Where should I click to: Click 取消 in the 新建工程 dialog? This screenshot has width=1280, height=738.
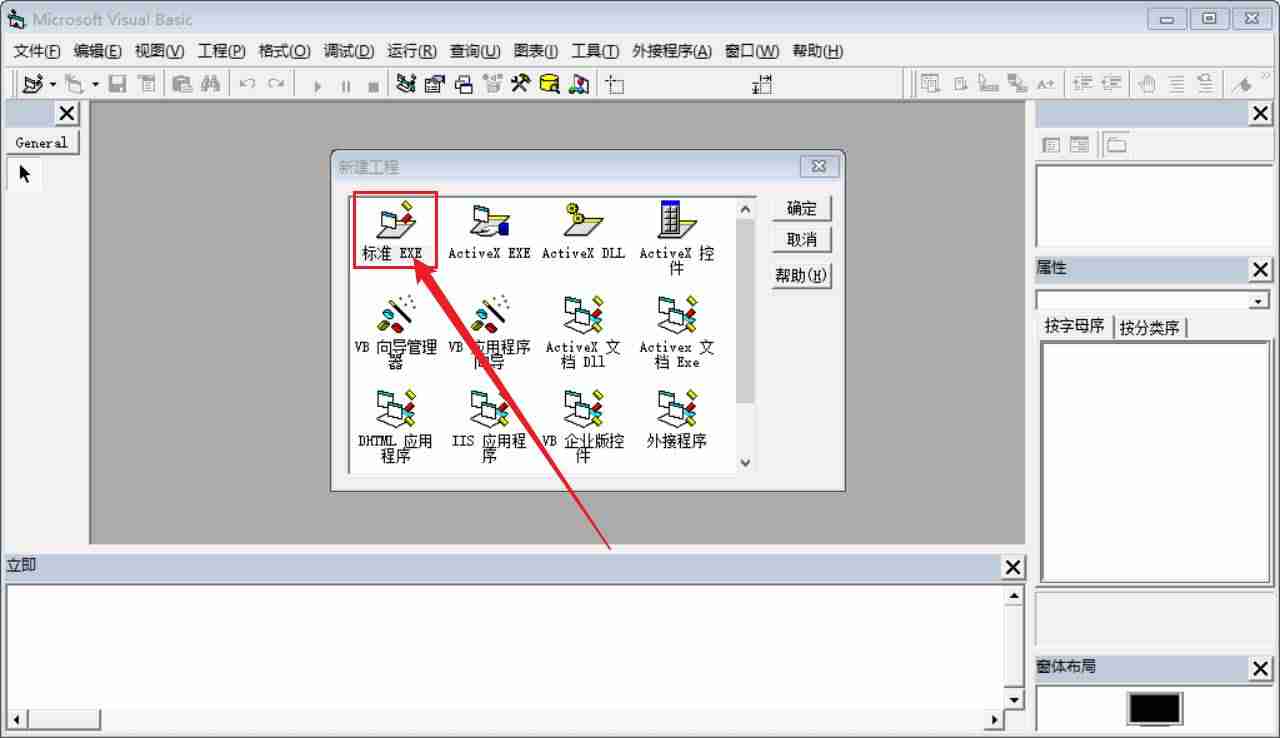coord(802,240)
